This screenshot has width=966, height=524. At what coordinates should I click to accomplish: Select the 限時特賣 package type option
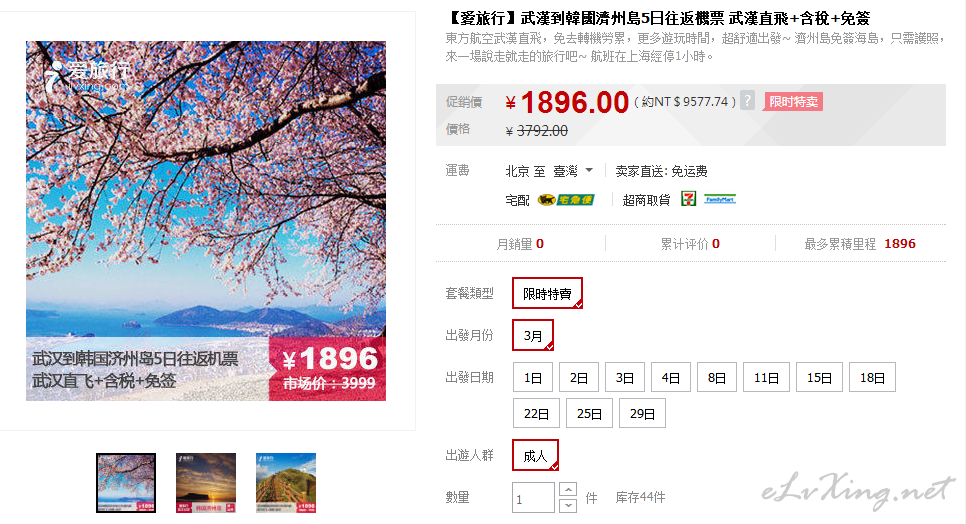pos(547,294)
